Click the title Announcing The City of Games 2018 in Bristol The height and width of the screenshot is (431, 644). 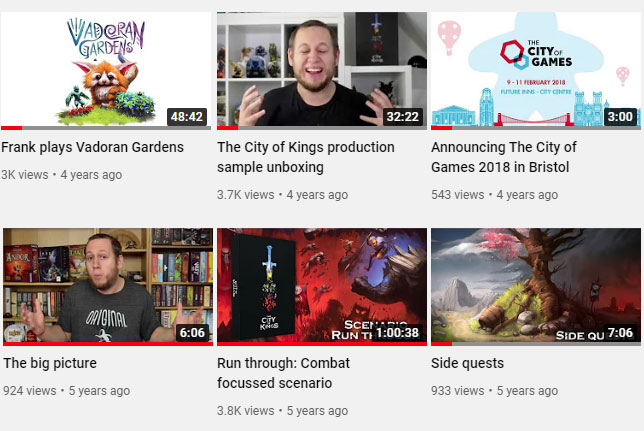pyautogui.click(x=504, y=157)
